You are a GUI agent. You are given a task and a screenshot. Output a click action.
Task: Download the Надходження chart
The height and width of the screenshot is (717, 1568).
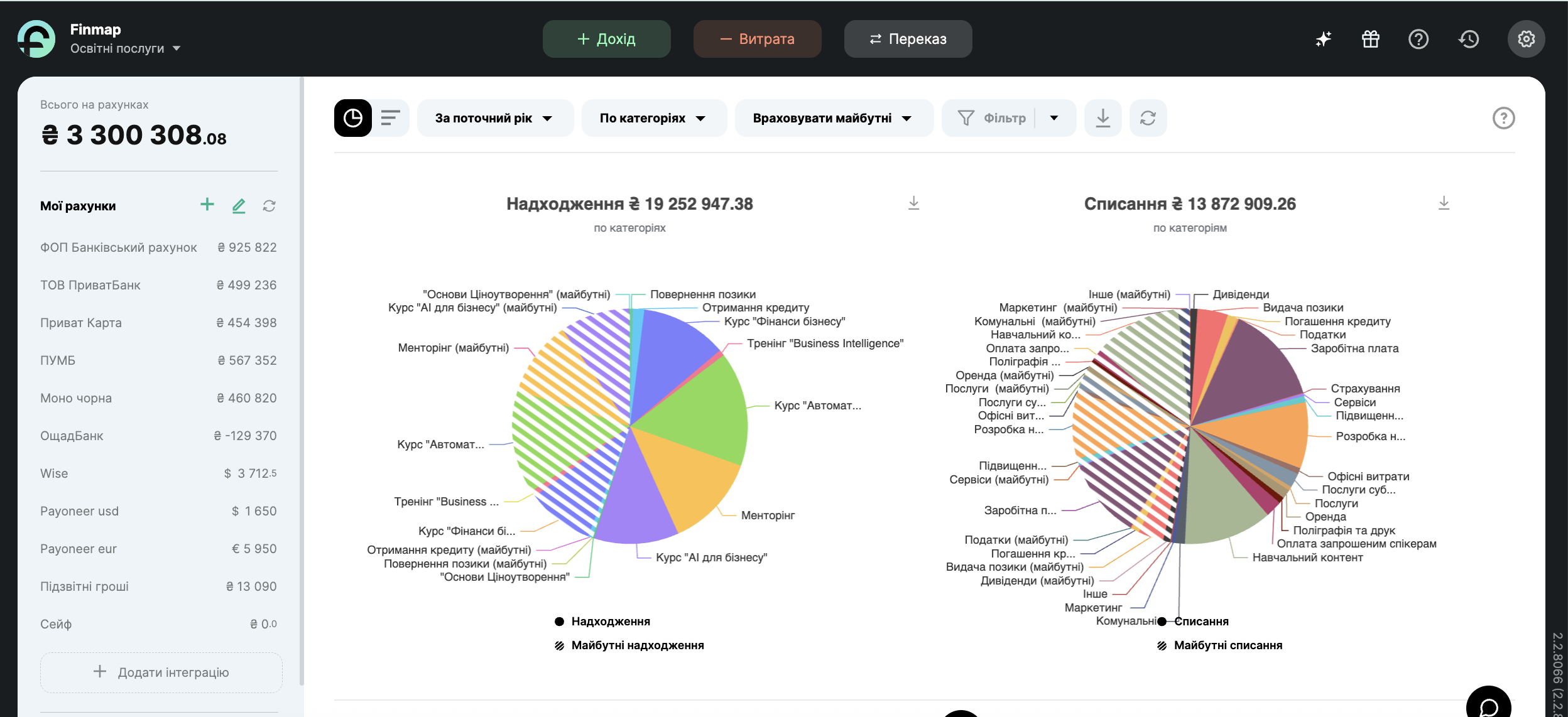[913, 203]
